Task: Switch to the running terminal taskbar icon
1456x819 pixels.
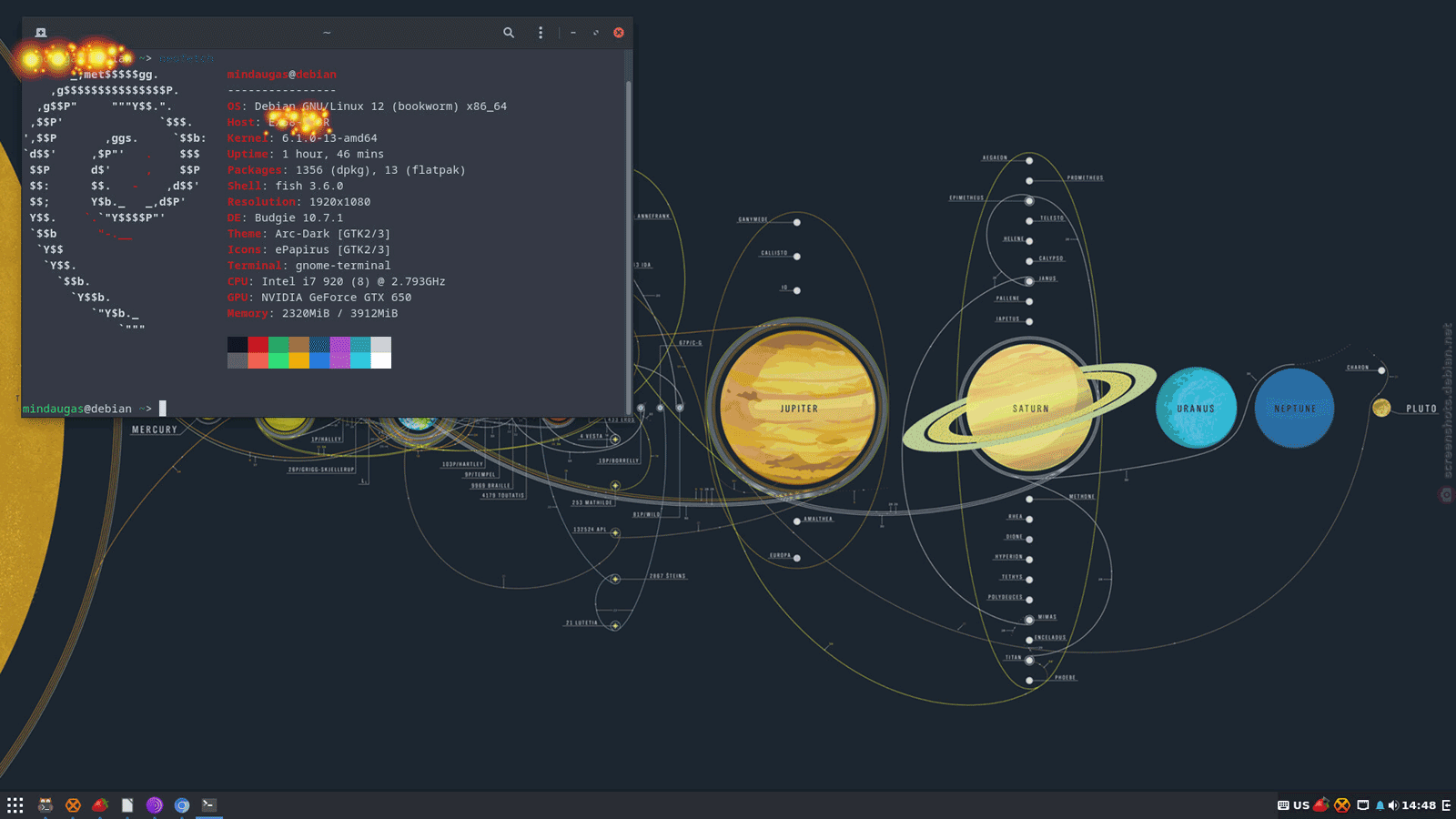Action: (209, 805)
